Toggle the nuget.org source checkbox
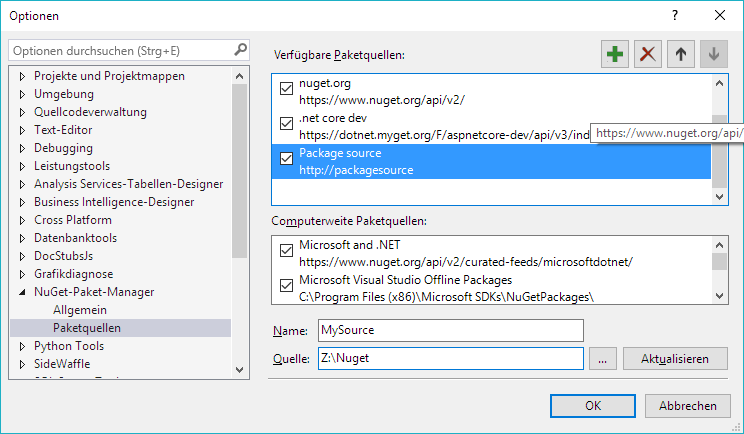Viewport: 744px width, 434px height. pyautogui.click(x=286, y=88)
